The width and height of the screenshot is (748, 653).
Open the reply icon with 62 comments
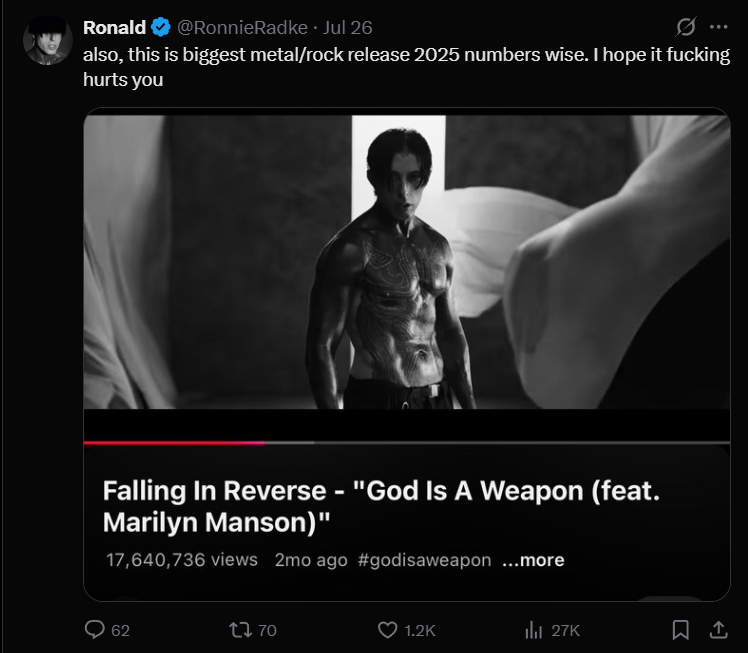(94, 630)
